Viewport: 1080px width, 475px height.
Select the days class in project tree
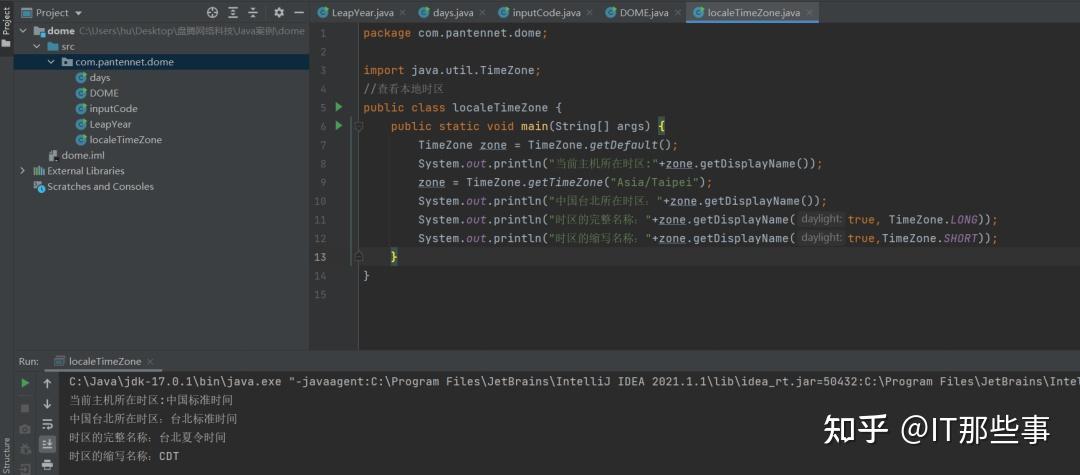click(x=100, y=78)
